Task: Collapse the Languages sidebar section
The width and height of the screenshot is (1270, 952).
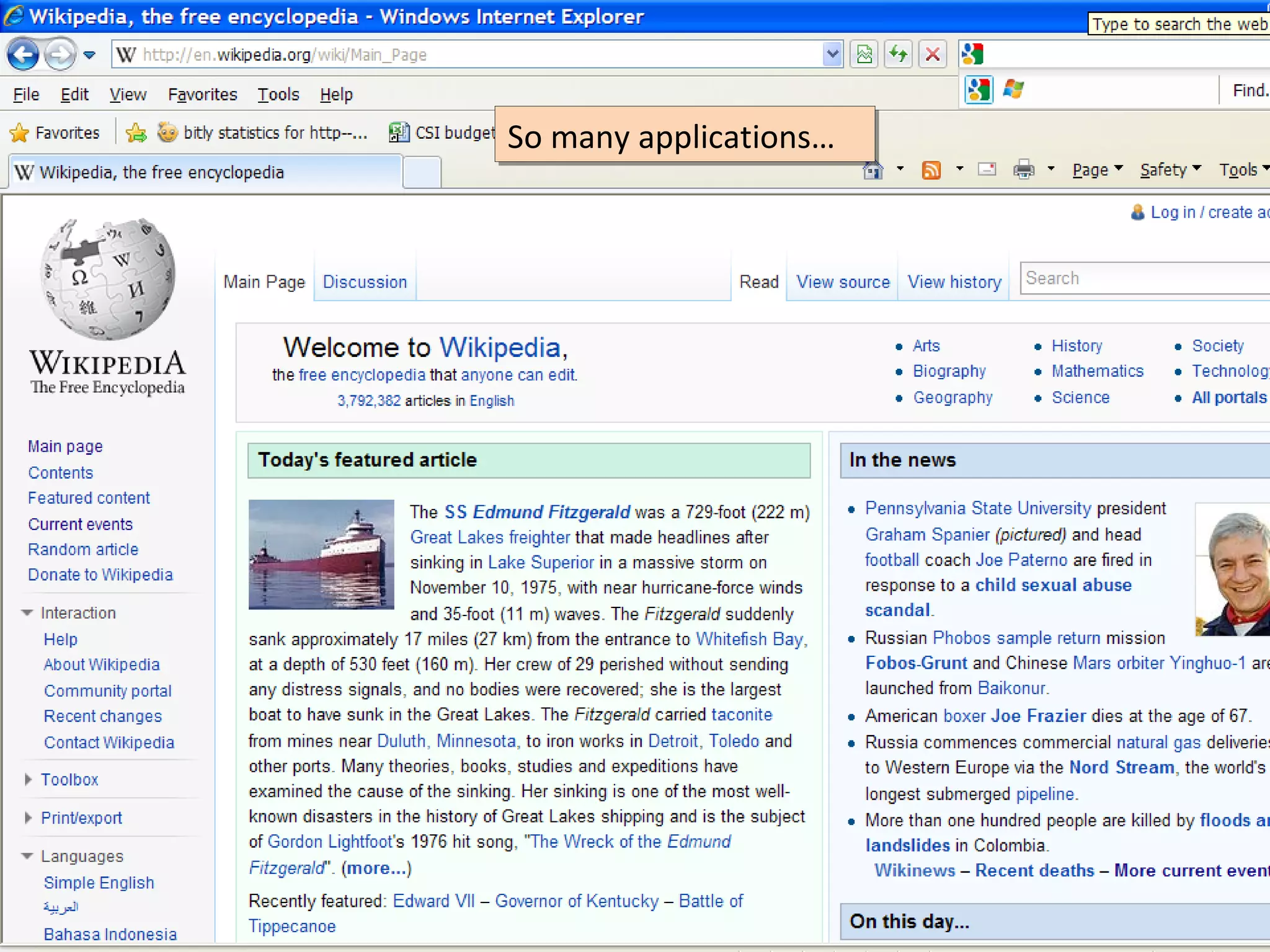Action: click(x=27, y=857)
